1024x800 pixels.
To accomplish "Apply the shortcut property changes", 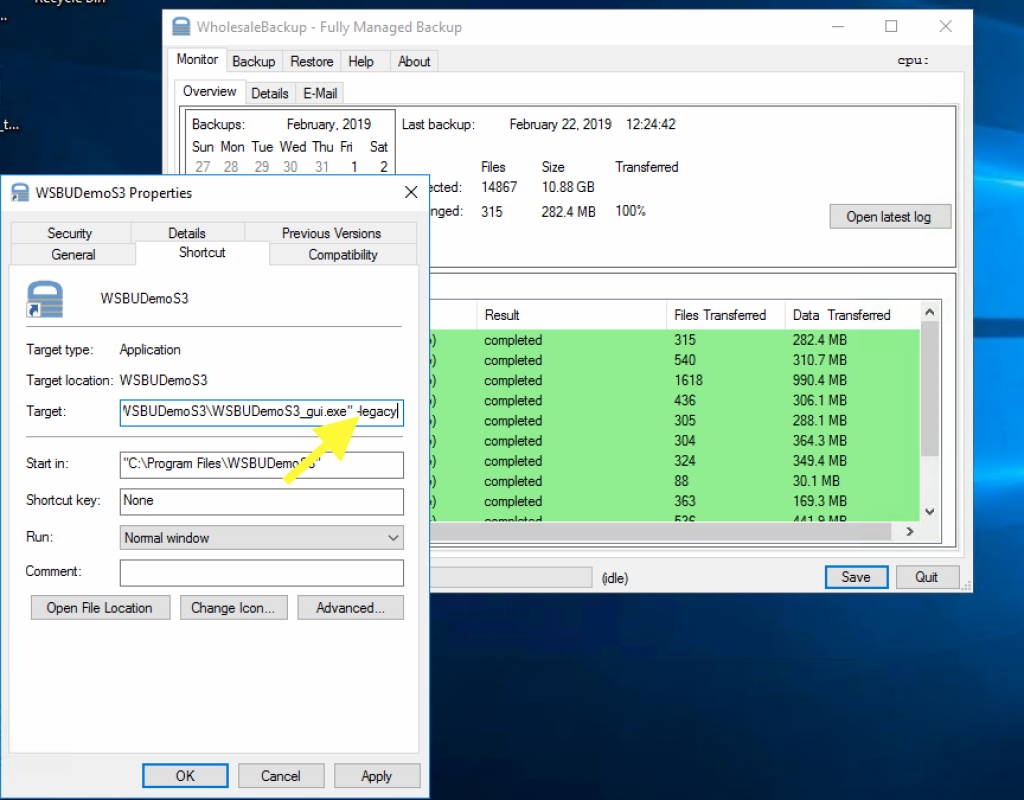I will coord(377,776).
